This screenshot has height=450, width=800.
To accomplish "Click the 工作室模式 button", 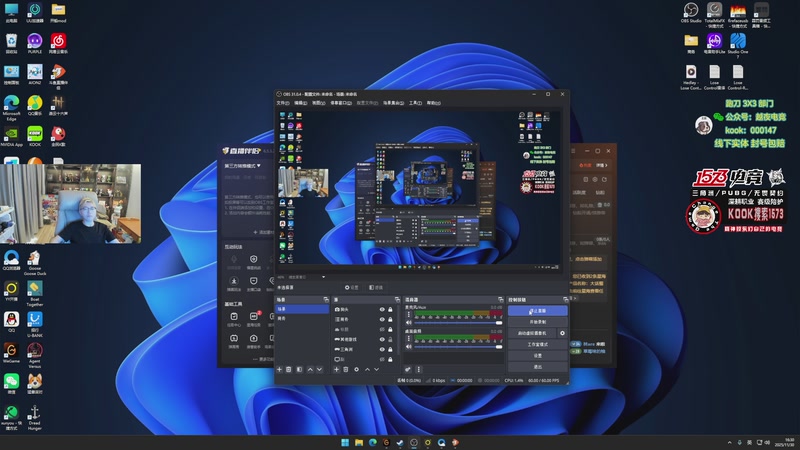I will point(537,344).
